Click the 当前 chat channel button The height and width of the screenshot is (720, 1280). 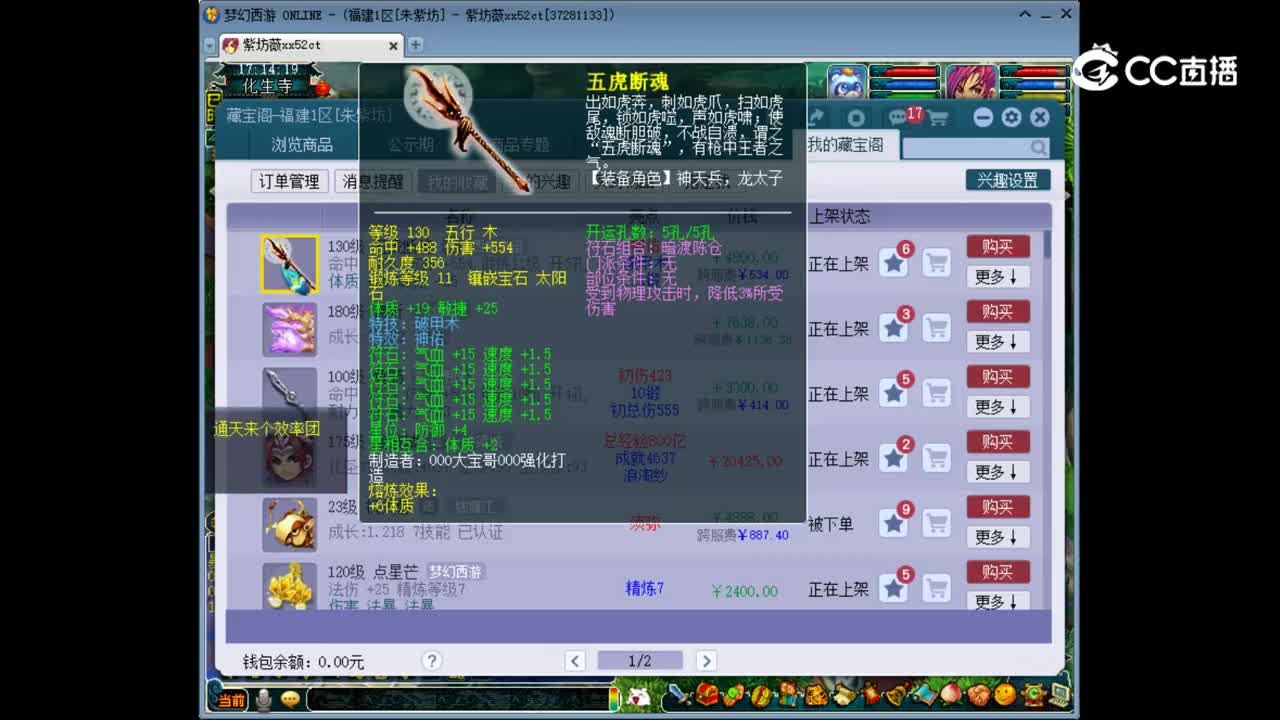pos(232,700)
